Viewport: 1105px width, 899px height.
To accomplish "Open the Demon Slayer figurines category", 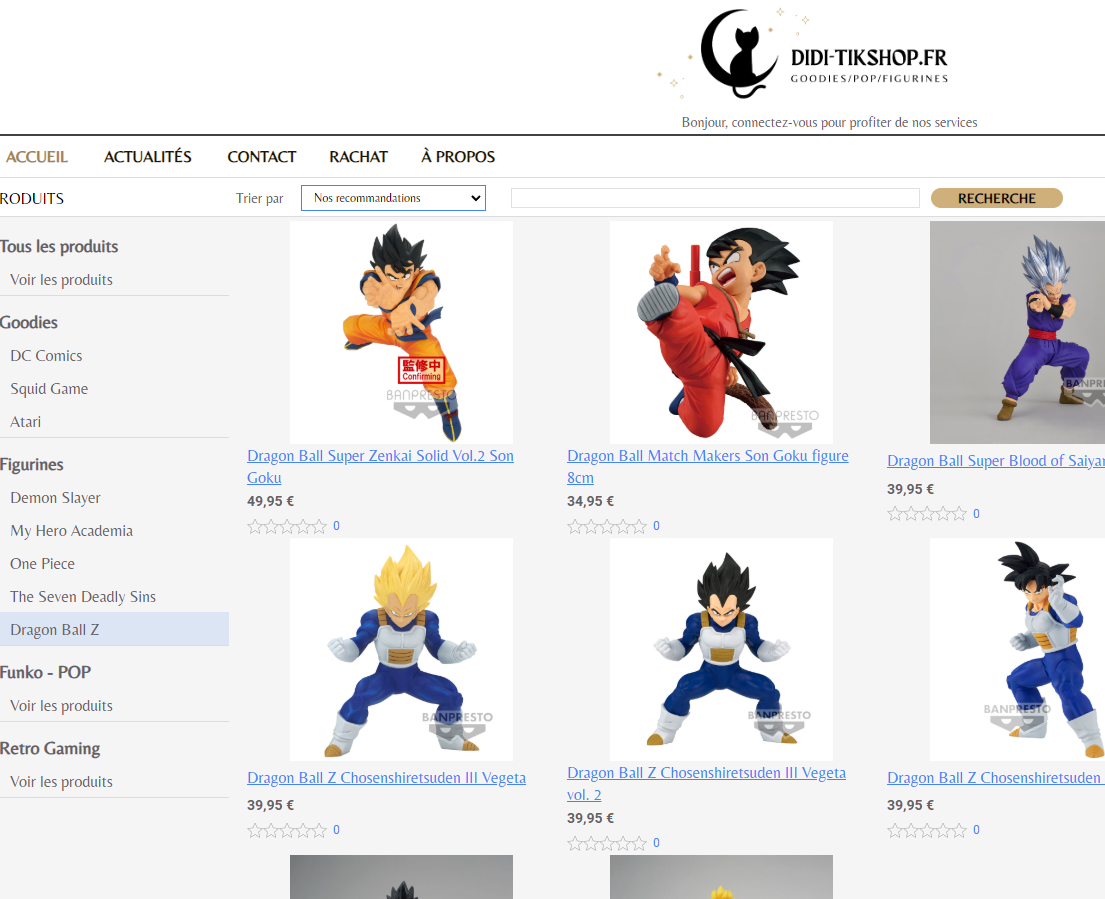I will [x=56, y=498].
